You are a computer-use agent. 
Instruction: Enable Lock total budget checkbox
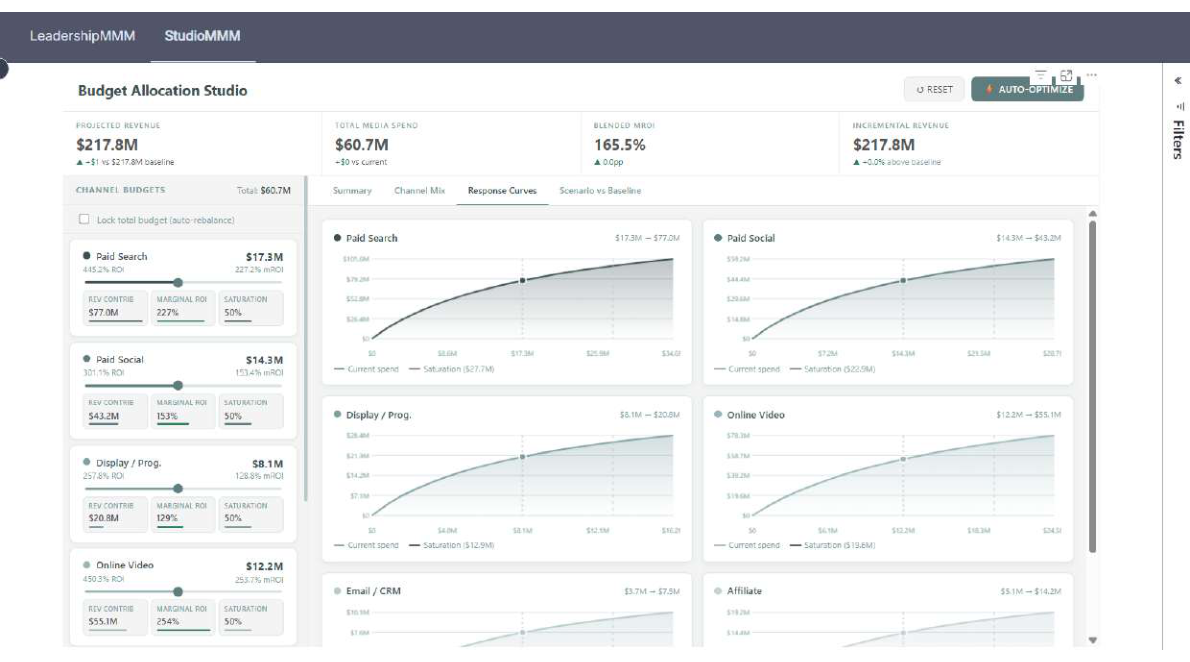(x=84, y=219)
